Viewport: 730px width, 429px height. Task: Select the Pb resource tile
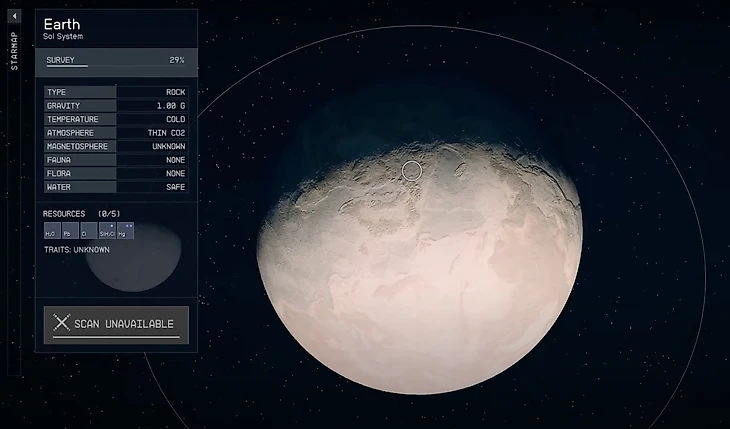(x=70, y=231)
